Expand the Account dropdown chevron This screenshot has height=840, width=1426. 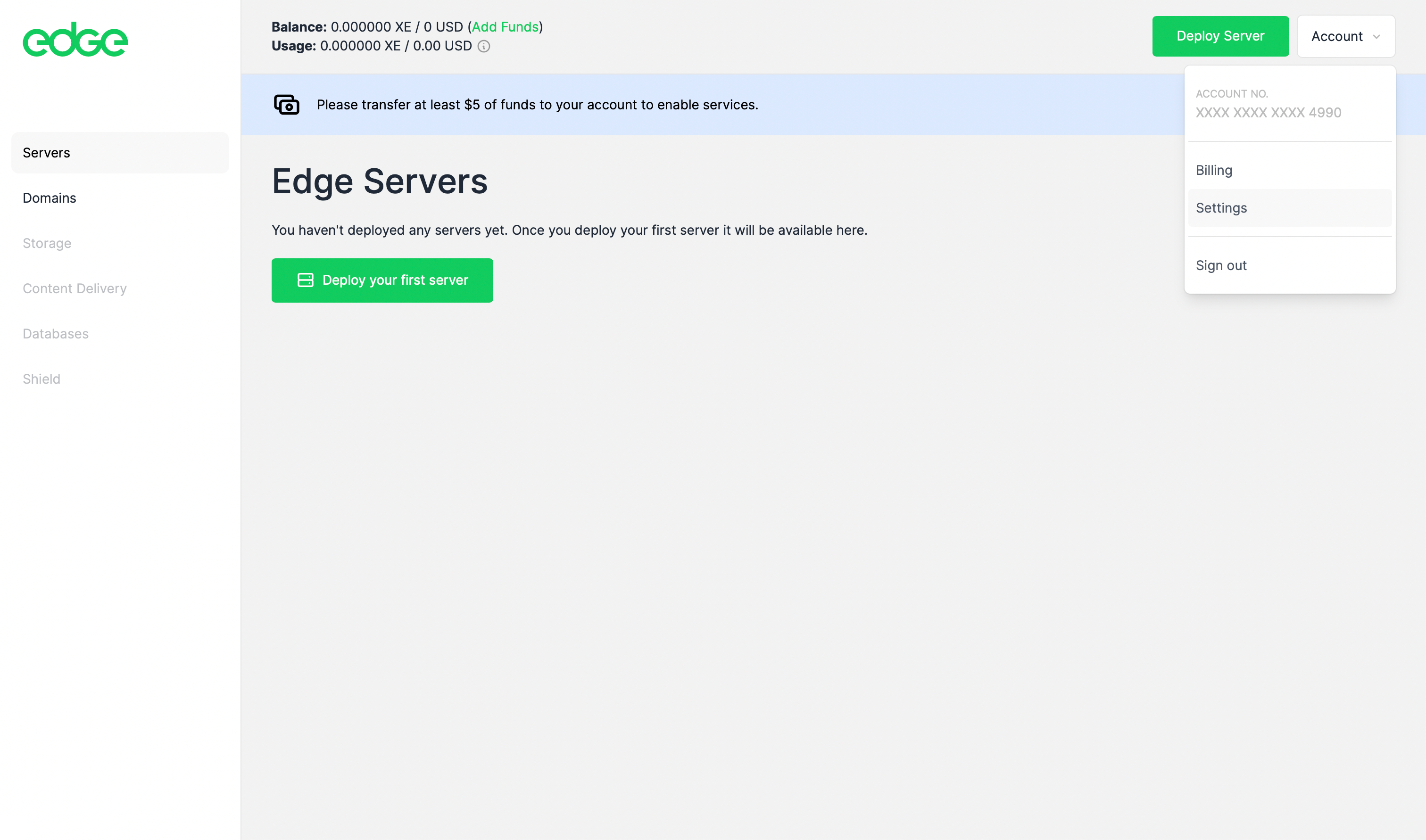1376,37
